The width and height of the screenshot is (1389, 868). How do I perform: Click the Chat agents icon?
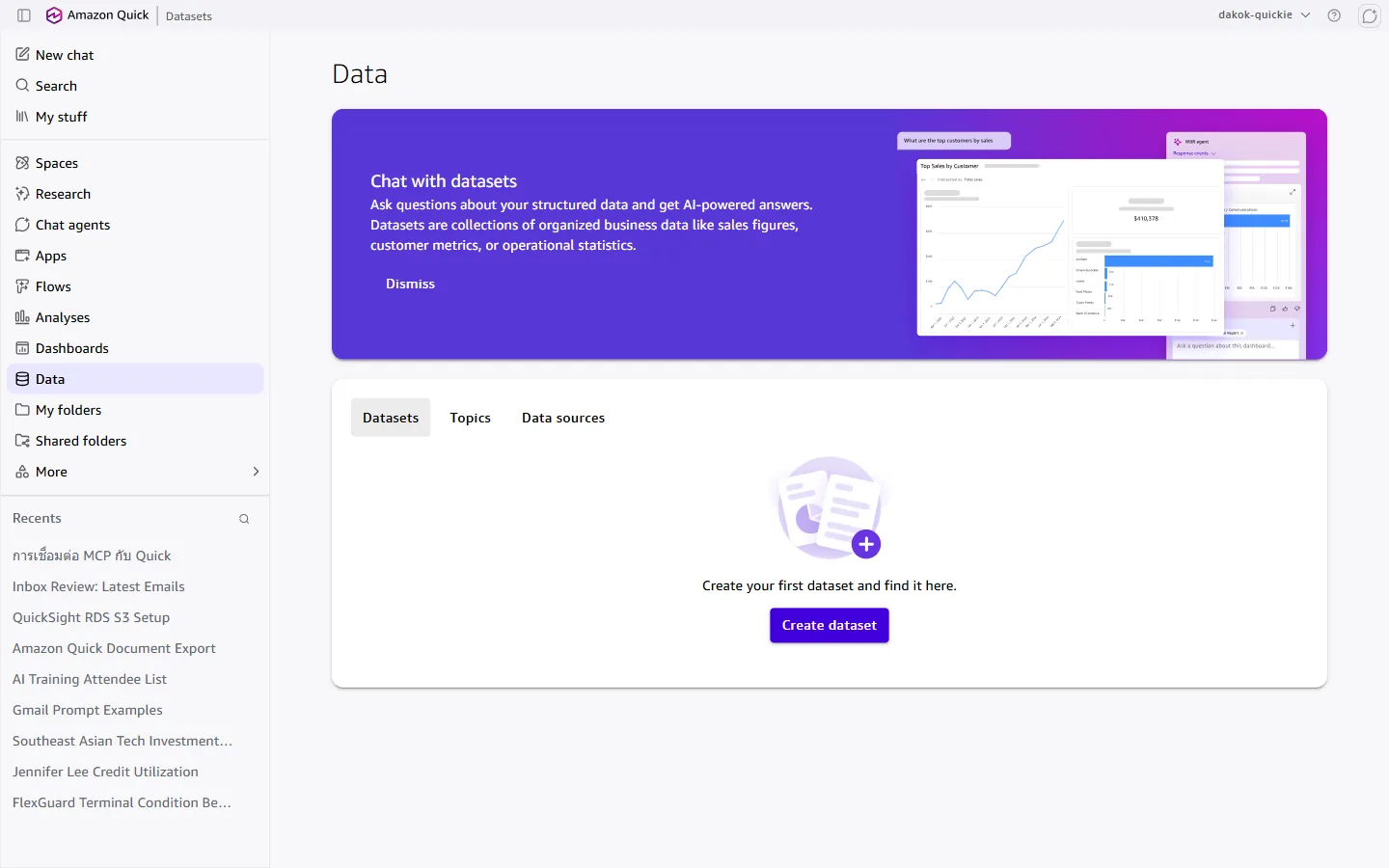point(22,225)
